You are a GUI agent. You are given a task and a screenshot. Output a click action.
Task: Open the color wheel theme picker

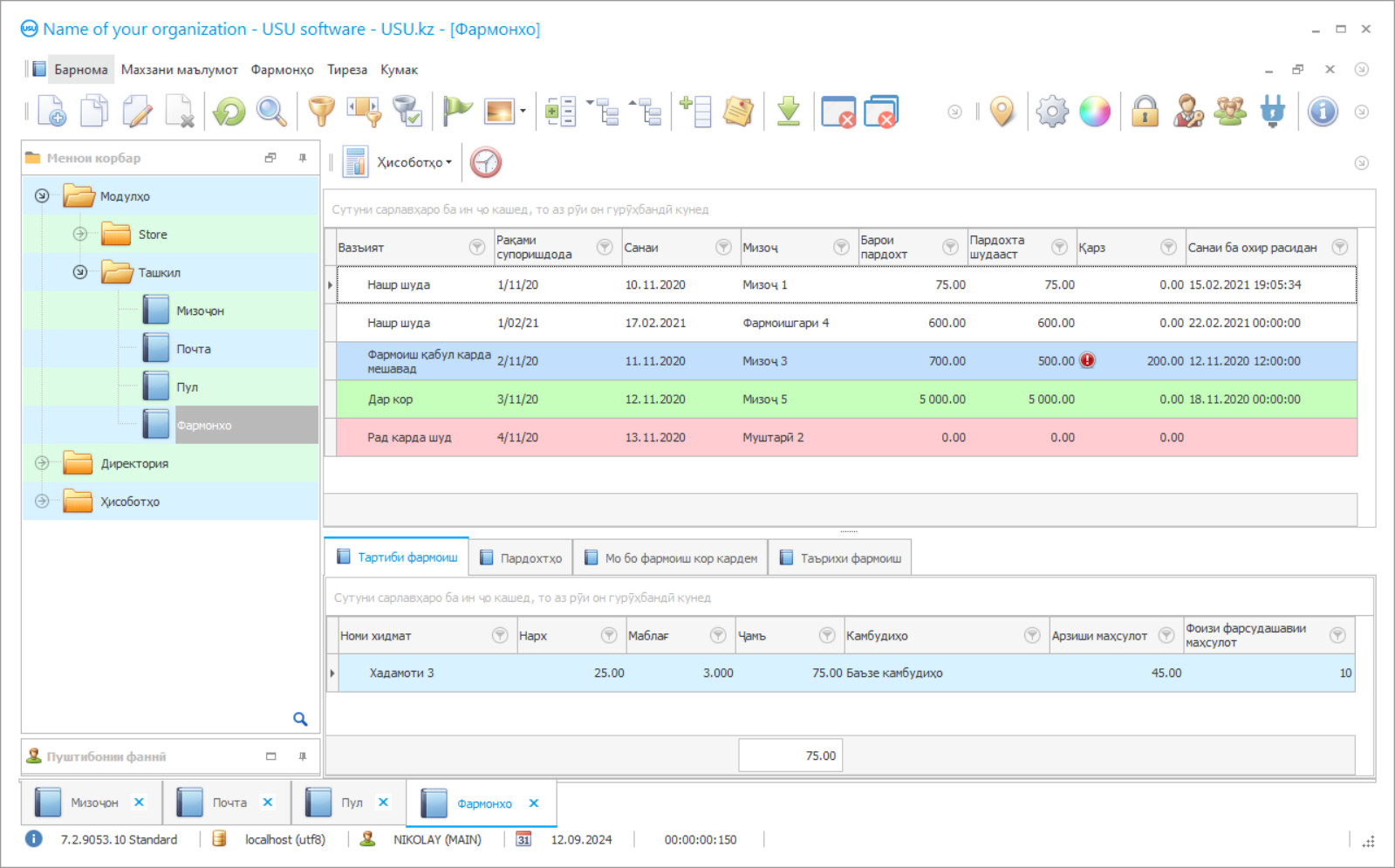point(1095,112)
